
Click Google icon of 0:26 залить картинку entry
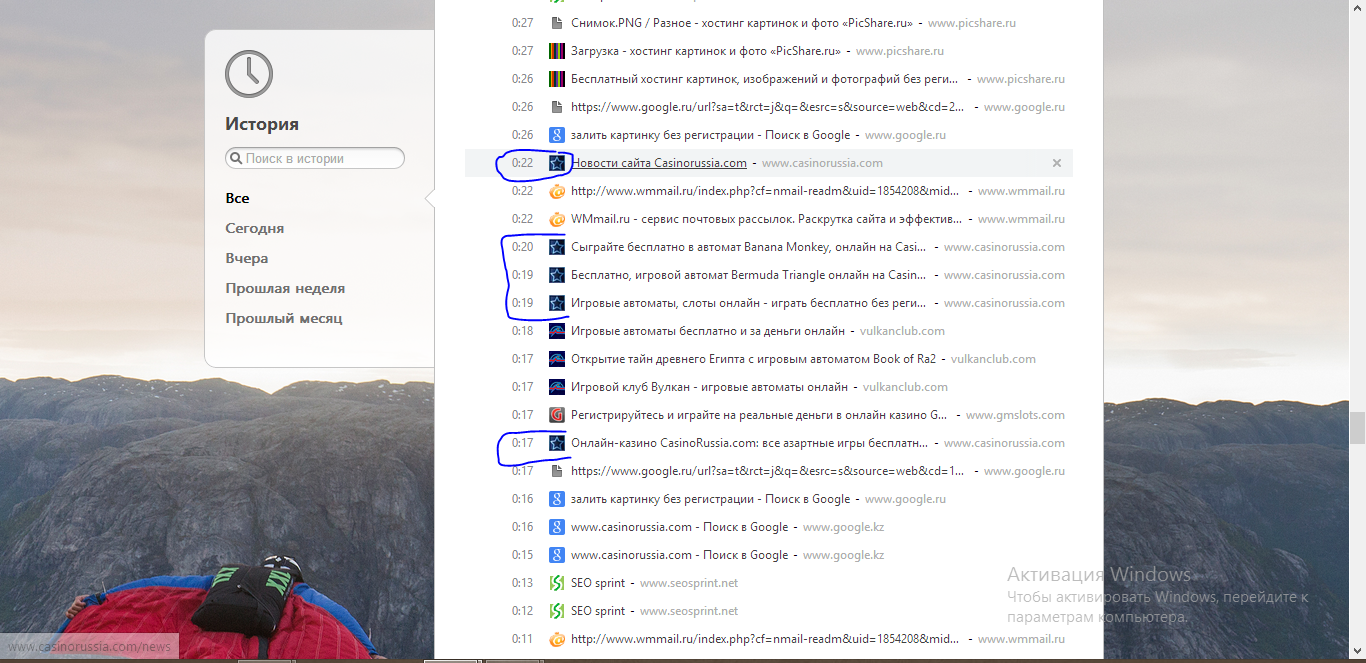tap(557, 135)
